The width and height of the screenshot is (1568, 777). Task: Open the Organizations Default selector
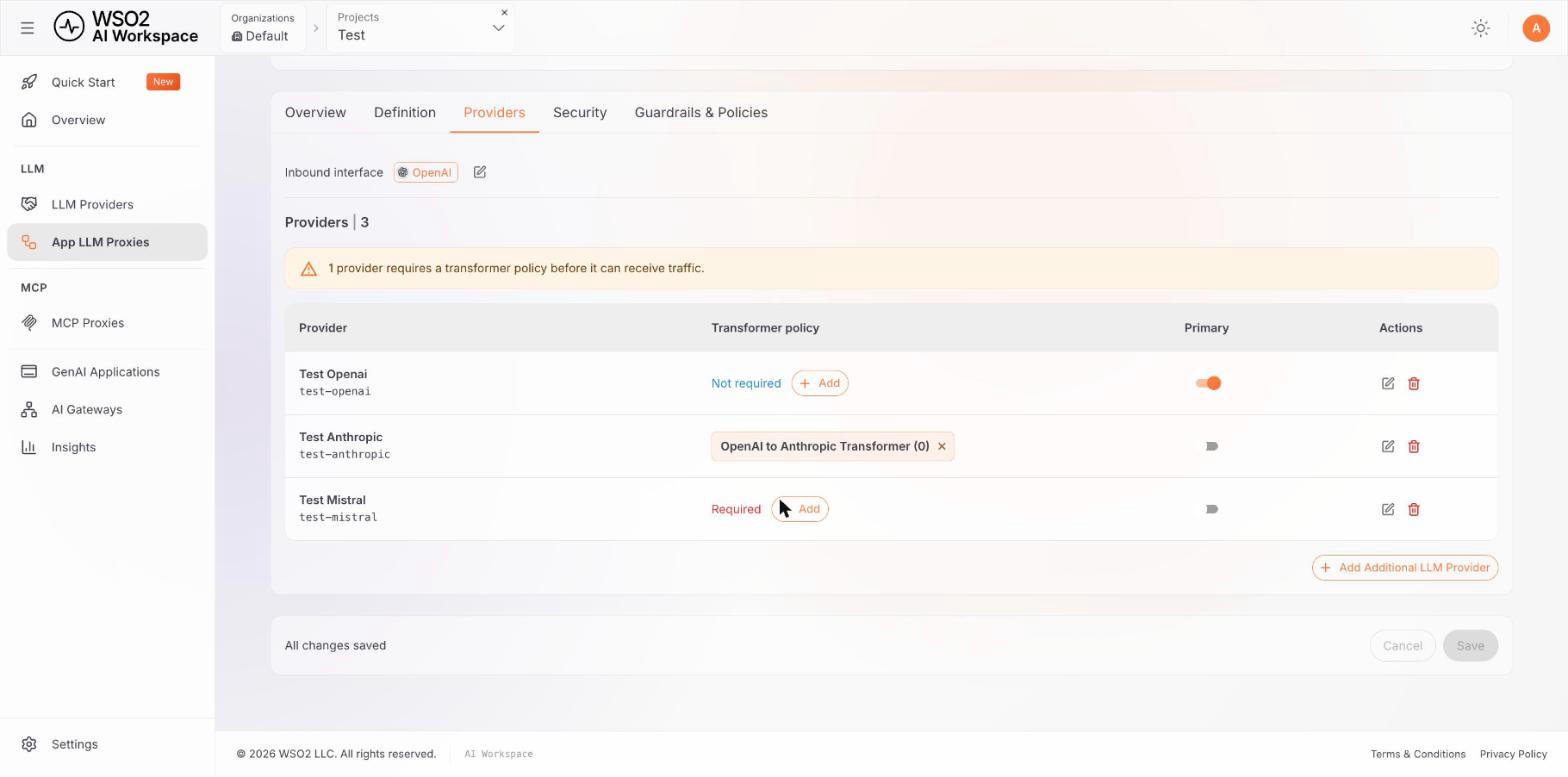(x=262, y=28)
